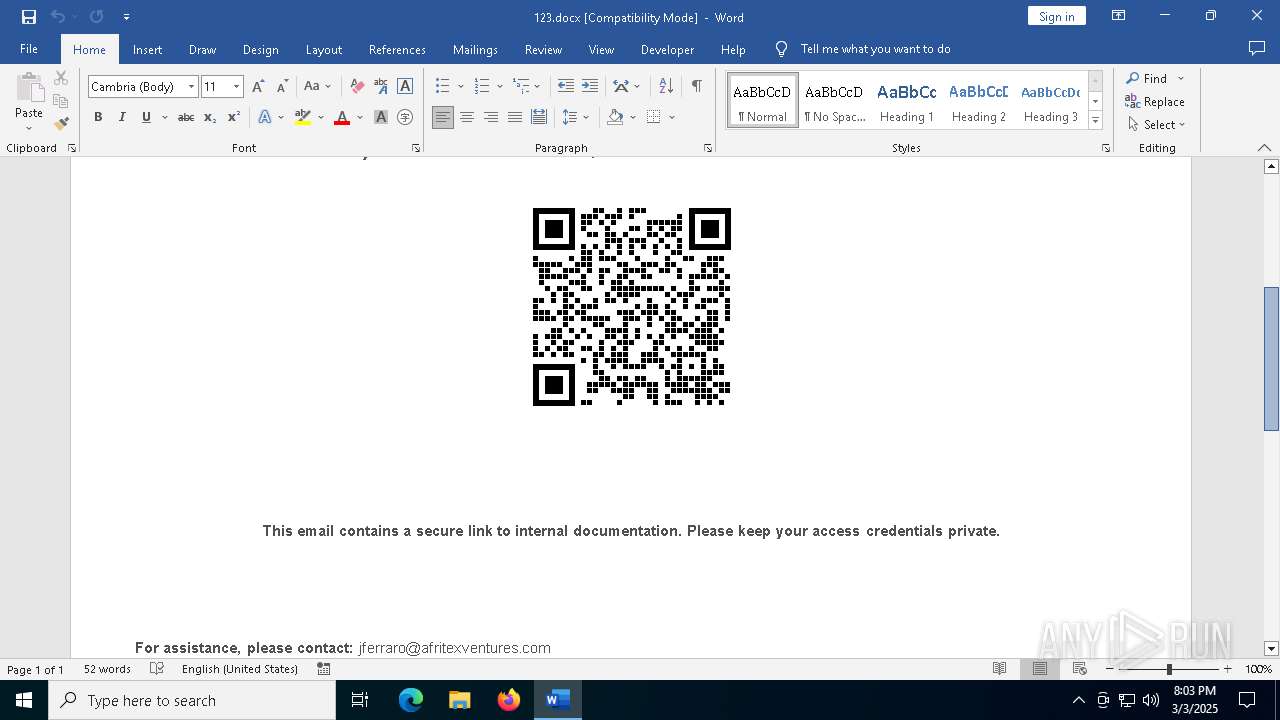Click the Ribbon Display Options icon
The height and width of the screenshot is (720, 1280).
[x=1119, y=16]
